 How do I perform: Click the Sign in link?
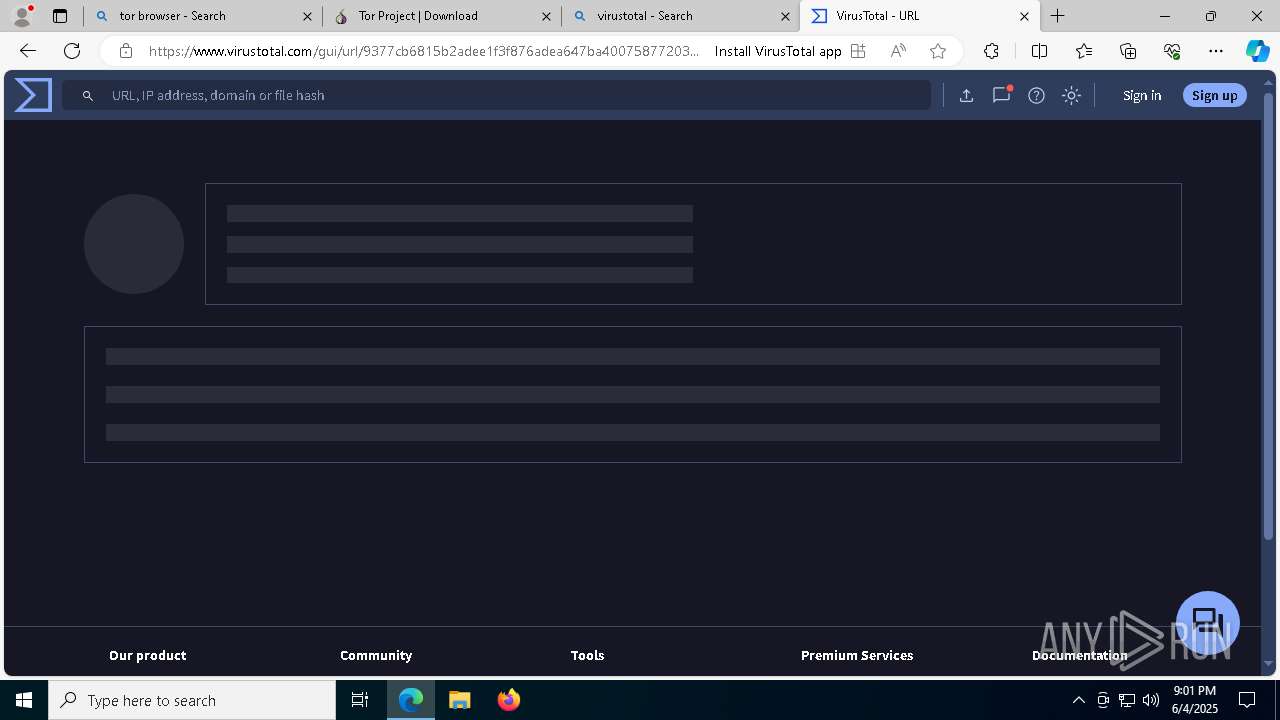1142,95
